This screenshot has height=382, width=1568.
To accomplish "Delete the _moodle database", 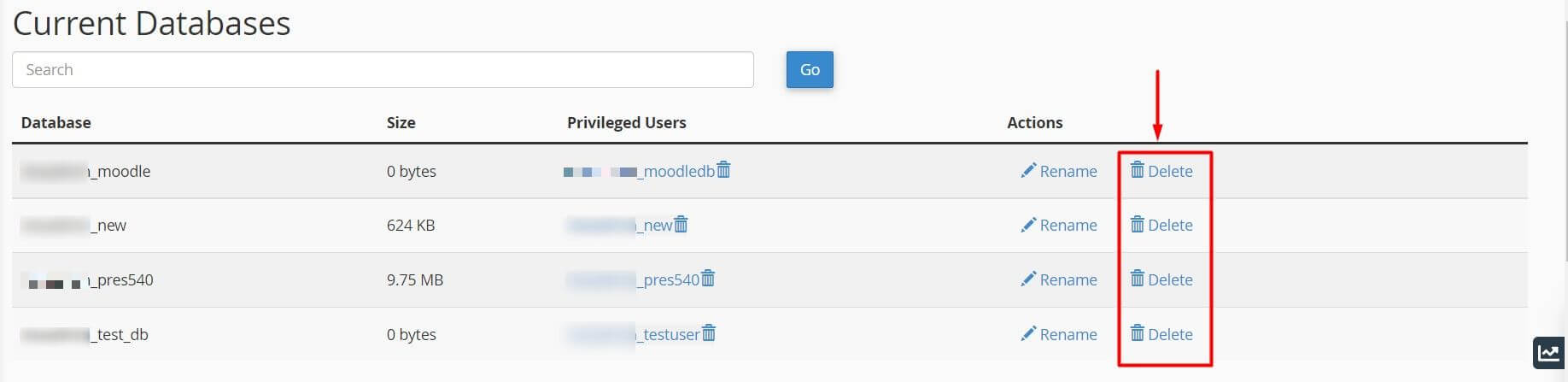I will (x=1161, y=171).
